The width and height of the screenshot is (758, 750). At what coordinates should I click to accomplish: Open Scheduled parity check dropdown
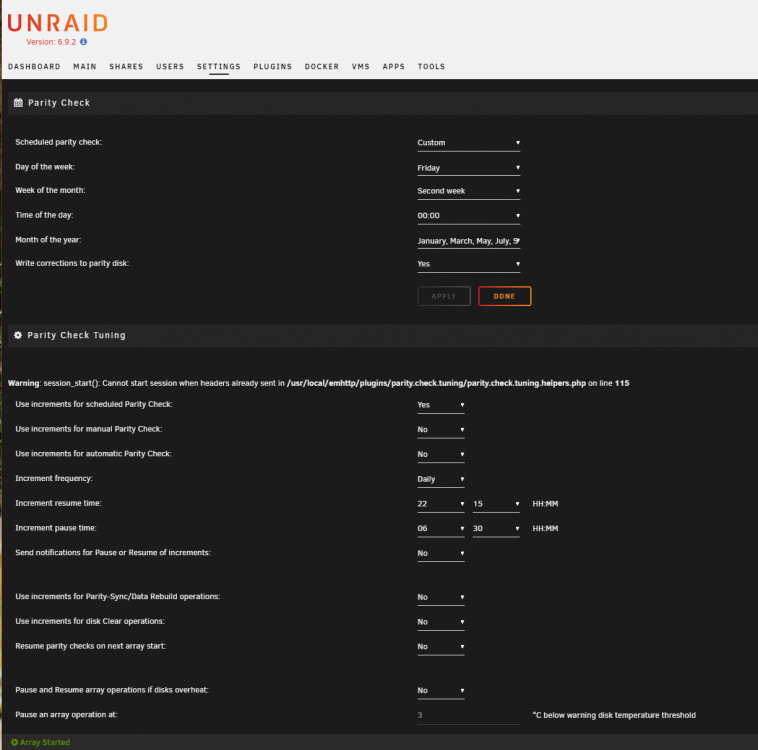point(468,143)
